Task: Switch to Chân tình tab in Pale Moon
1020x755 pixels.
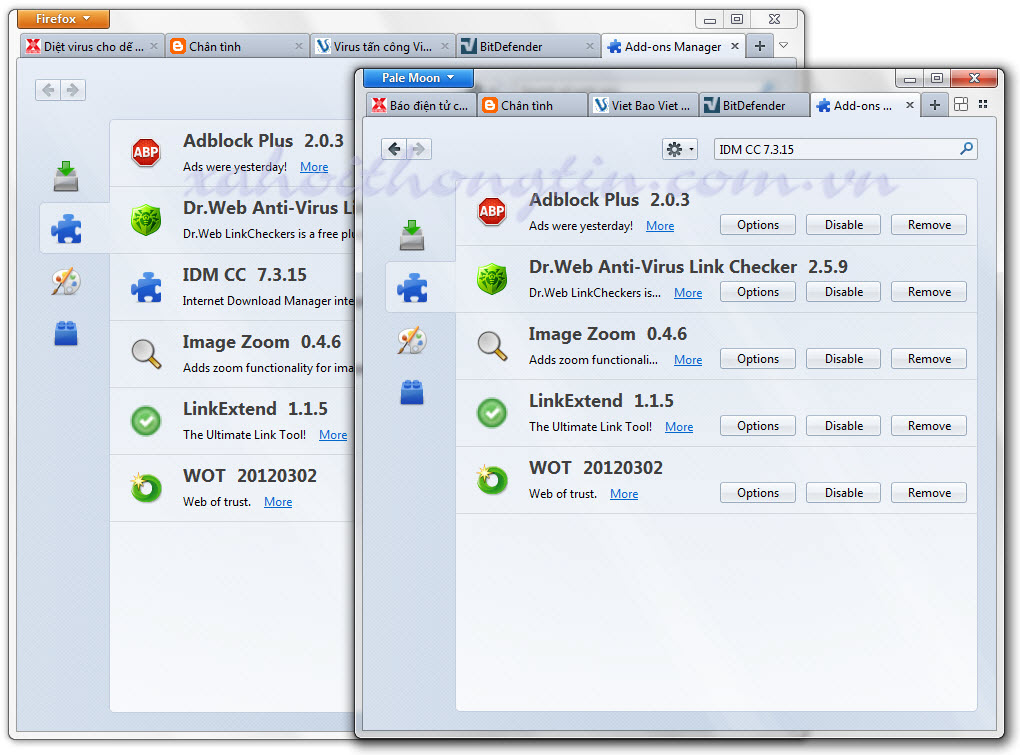Action: click(532, 105)
